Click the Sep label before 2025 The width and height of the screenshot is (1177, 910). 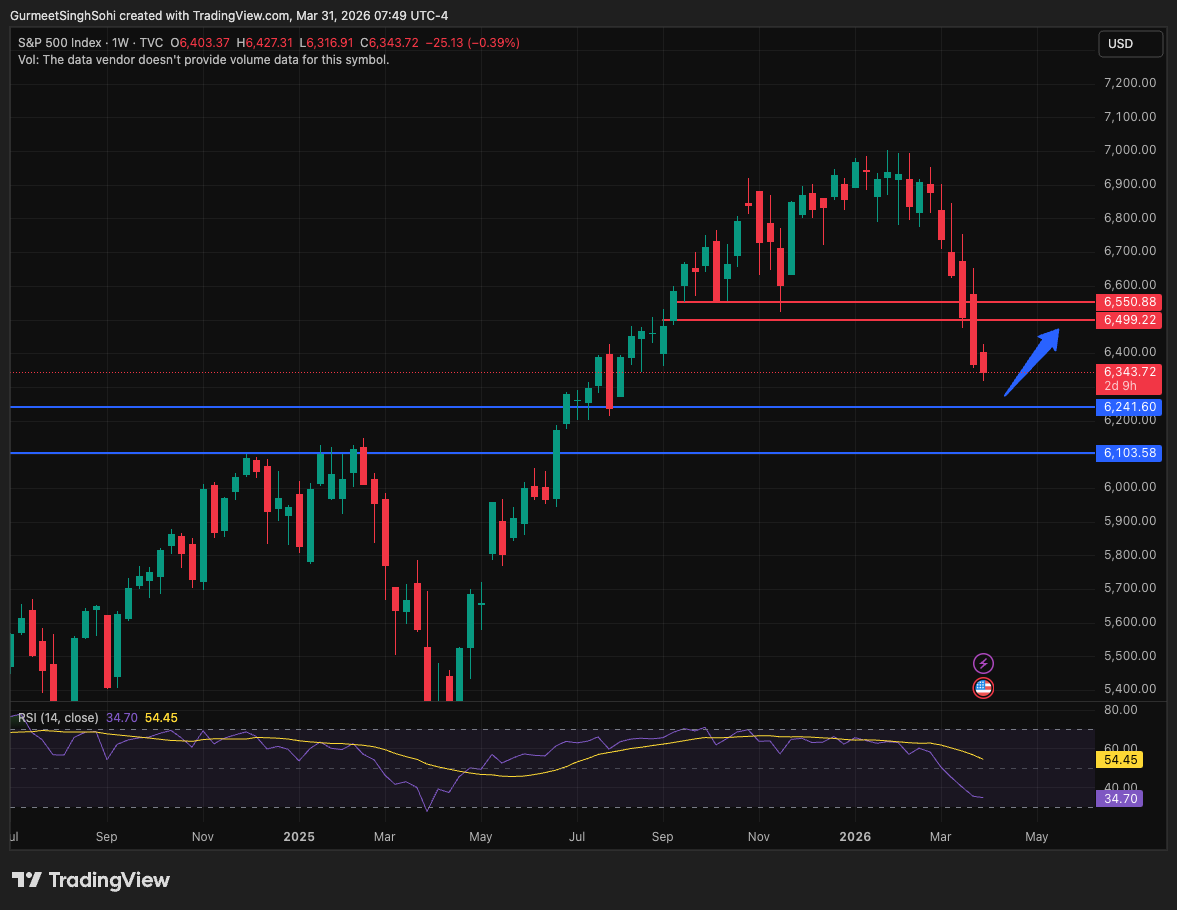click(x=107, y=836)
